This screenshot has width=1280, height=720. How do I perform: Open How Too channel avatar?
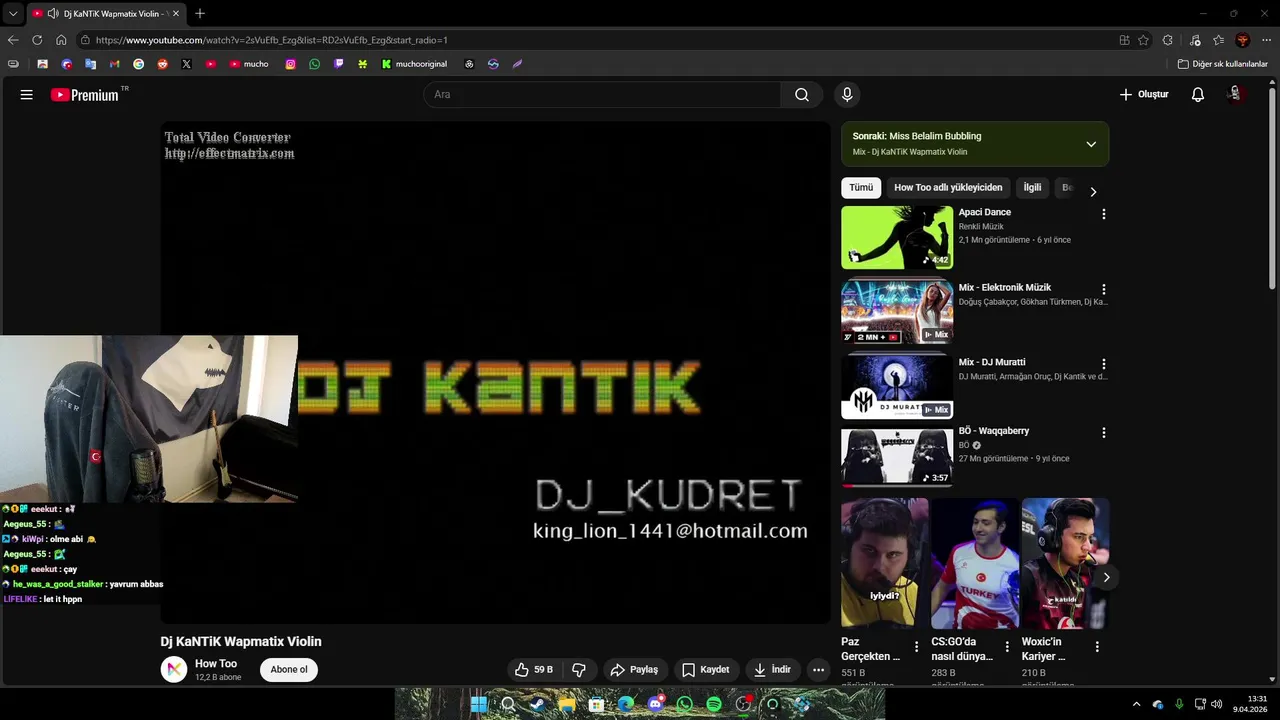click(x=174, y=670)
